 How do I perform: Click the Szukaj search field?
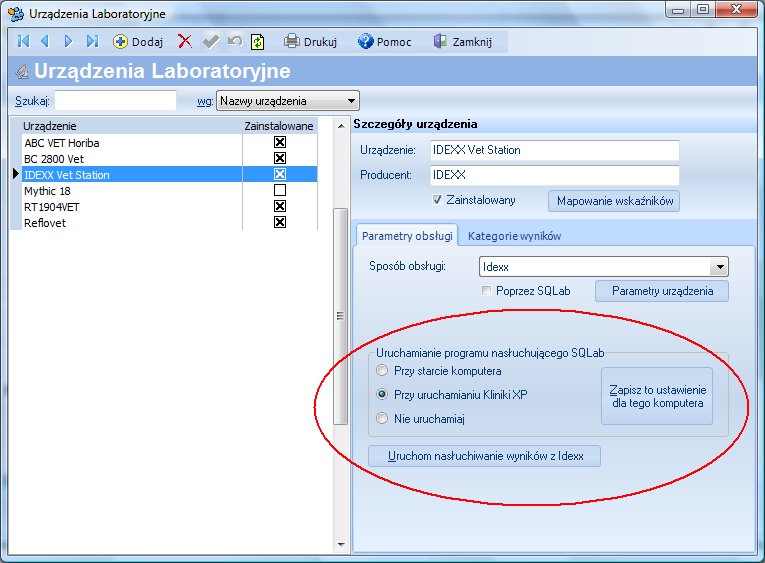(115, 101)
